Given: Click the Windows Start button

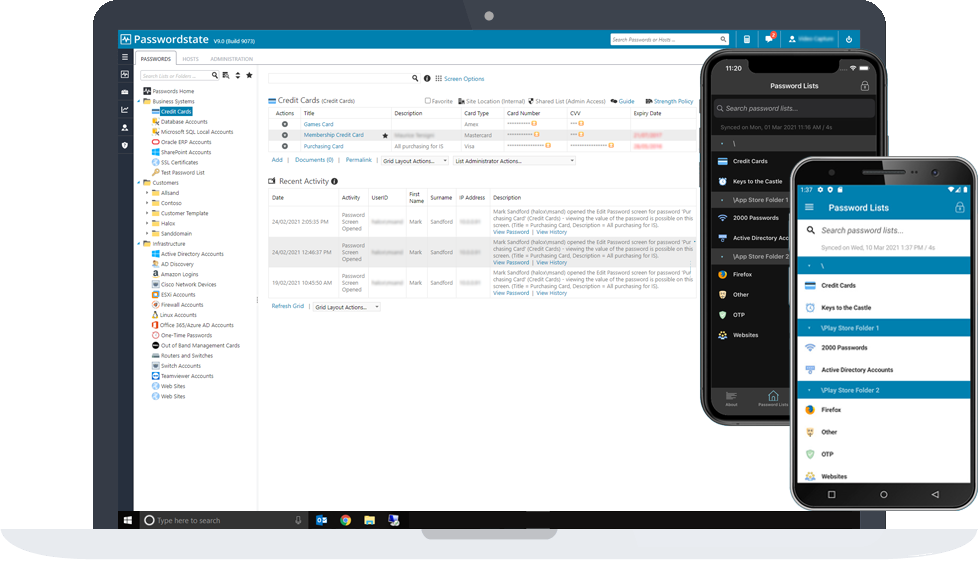Looking at the screenshot, I should (128, 520).
